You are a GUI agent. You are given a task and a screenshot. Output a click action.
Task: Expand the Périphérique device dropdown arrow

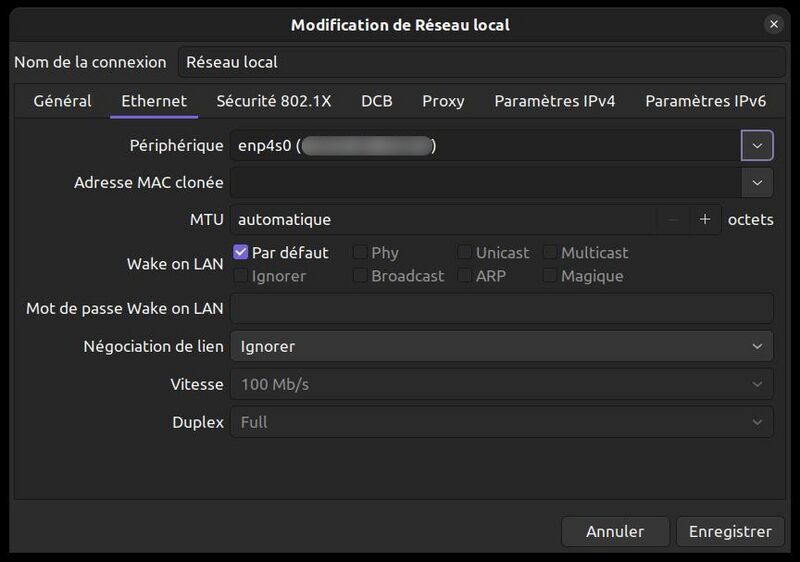(757, 146)
